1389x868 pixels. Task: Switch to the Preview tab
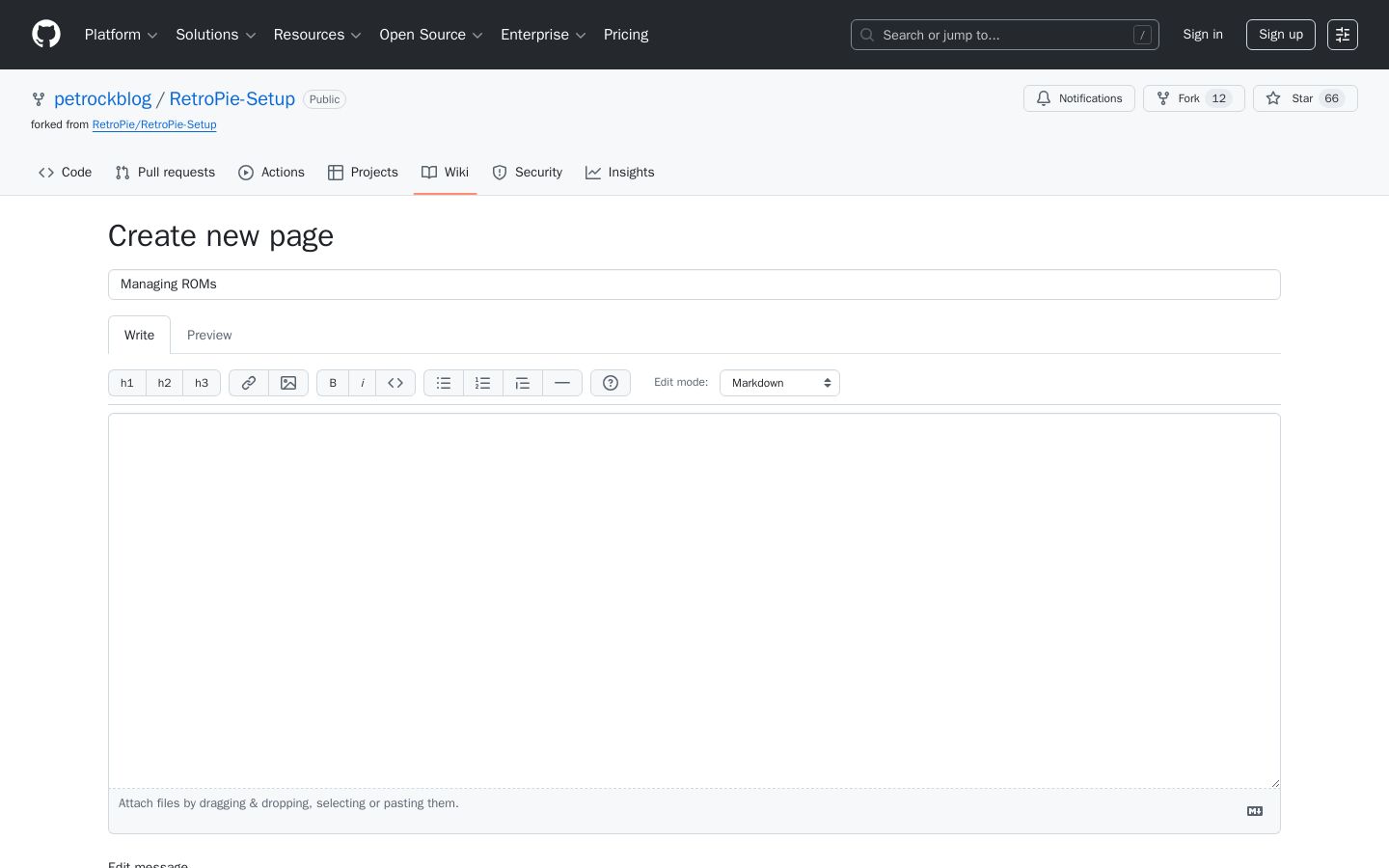(x=209, y=335)
